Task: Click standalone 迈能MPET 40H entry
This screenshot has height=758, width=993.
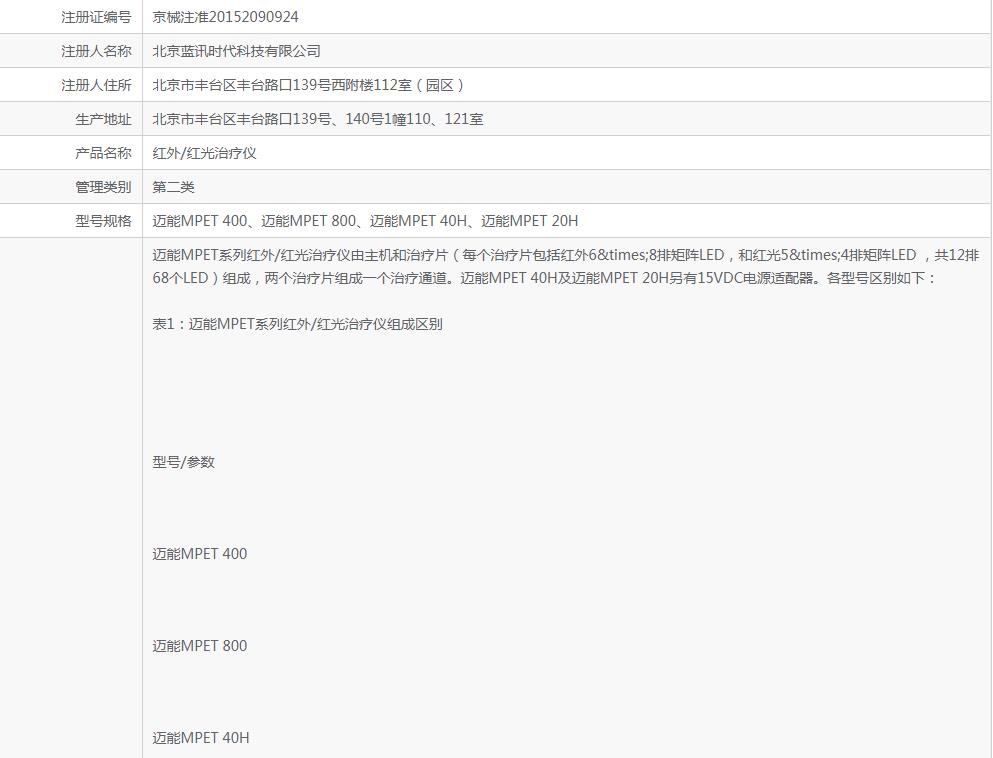Action: point(201,738)
